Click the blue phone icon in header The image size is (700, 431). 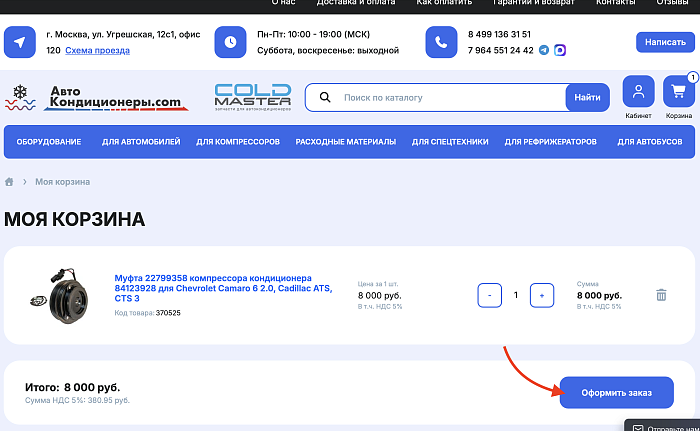[x=441, y=42]
